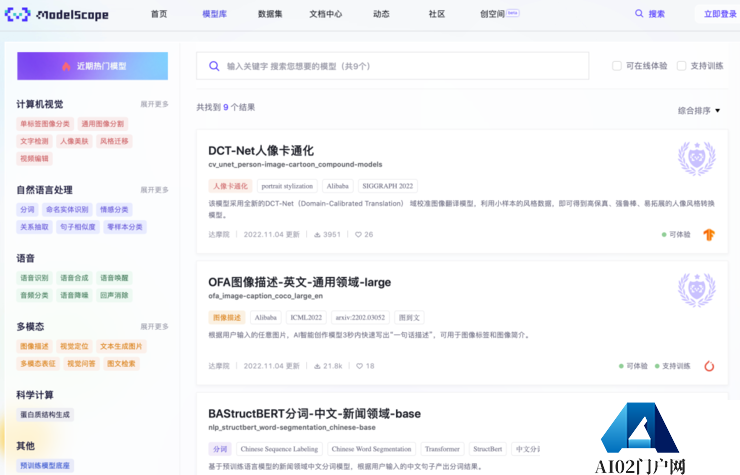Click the 搜索 link in top navigation
The height and width of the screenshot is (475, 740).
(656, 14)
